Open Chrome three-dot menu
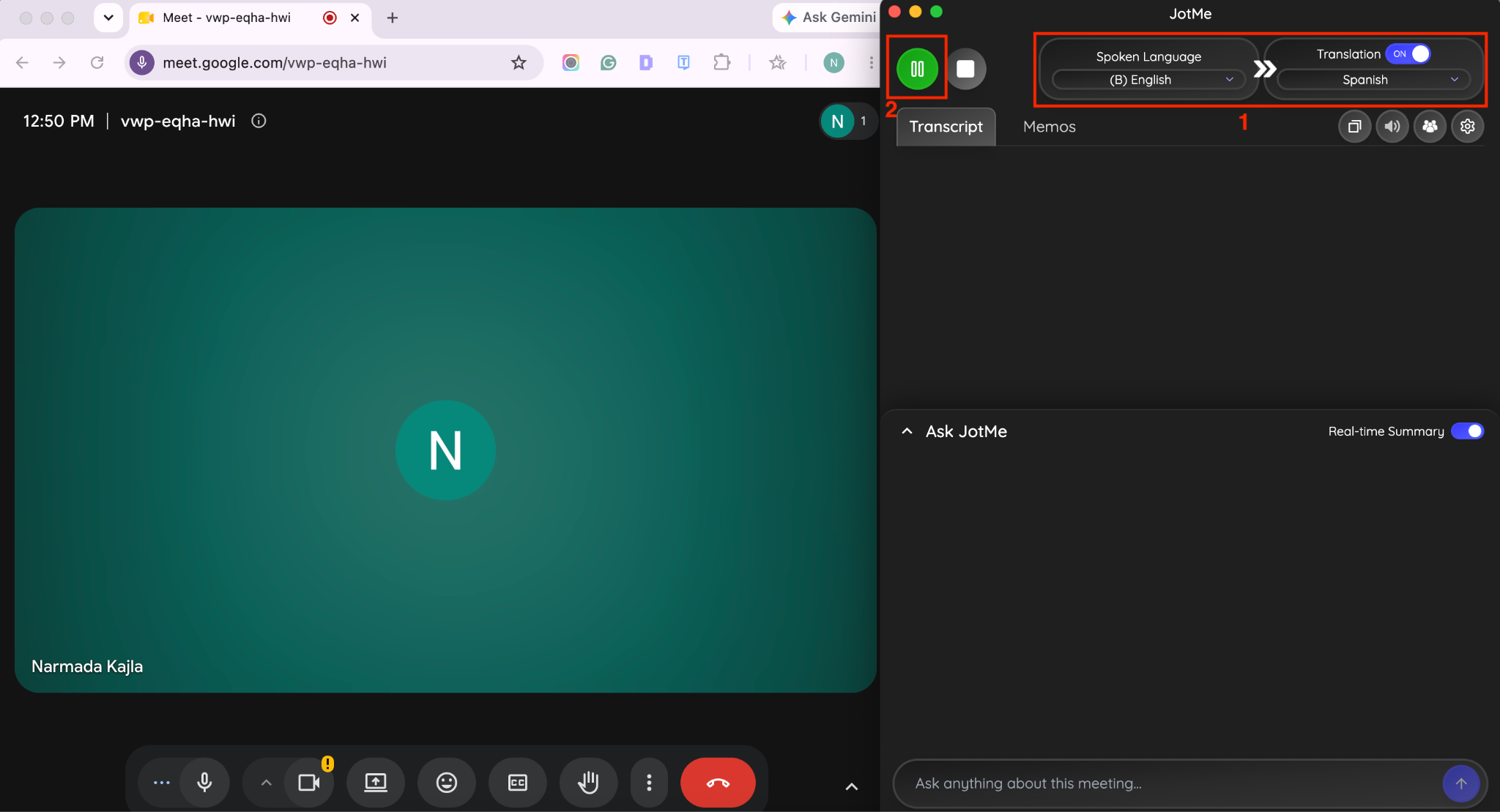The image size is (1500, 812). click(871, 62)
